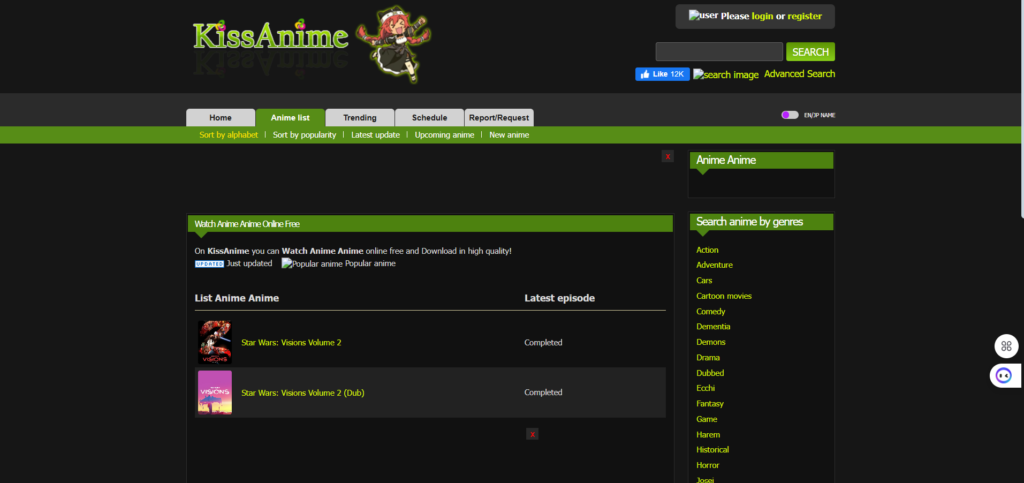This screenshot has width=1024, height=483.
Task: Click the List Anime Anime column header
Action: (237, 298)
